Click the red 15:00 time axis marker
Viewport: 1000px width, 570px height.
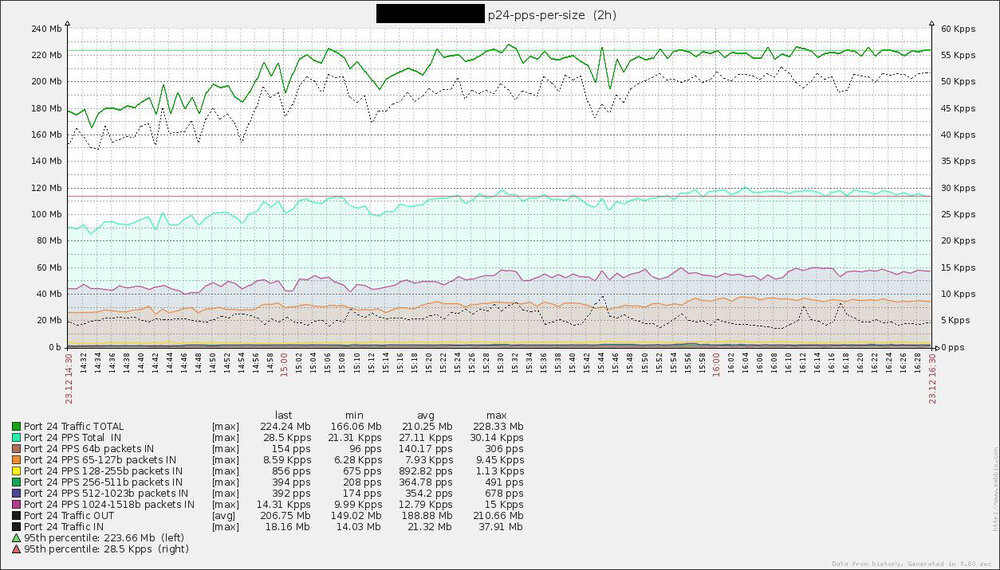[x=284, y=365]
